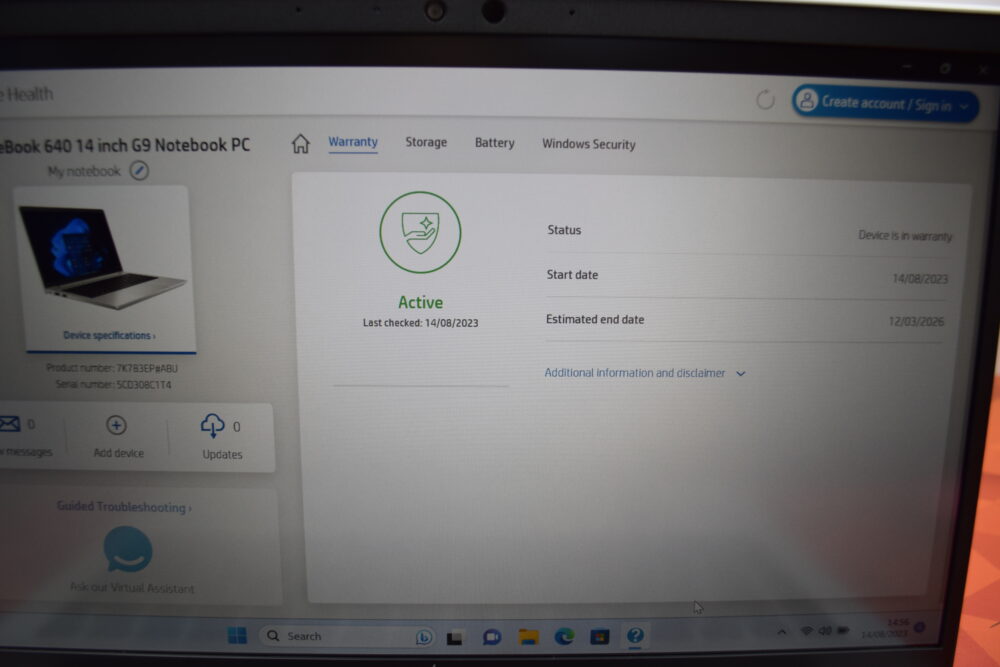Click the Add device label

119,453
